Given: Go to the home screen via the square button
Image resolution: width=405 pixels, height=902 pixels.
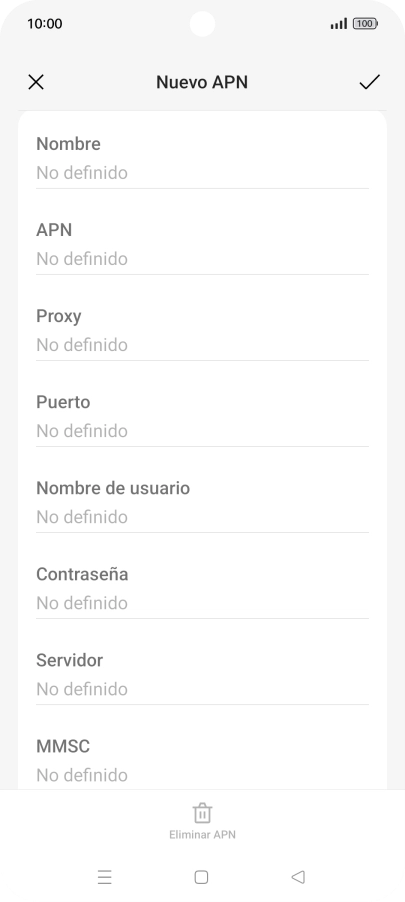Looking at the screenshot, I should tap(201, 877).
